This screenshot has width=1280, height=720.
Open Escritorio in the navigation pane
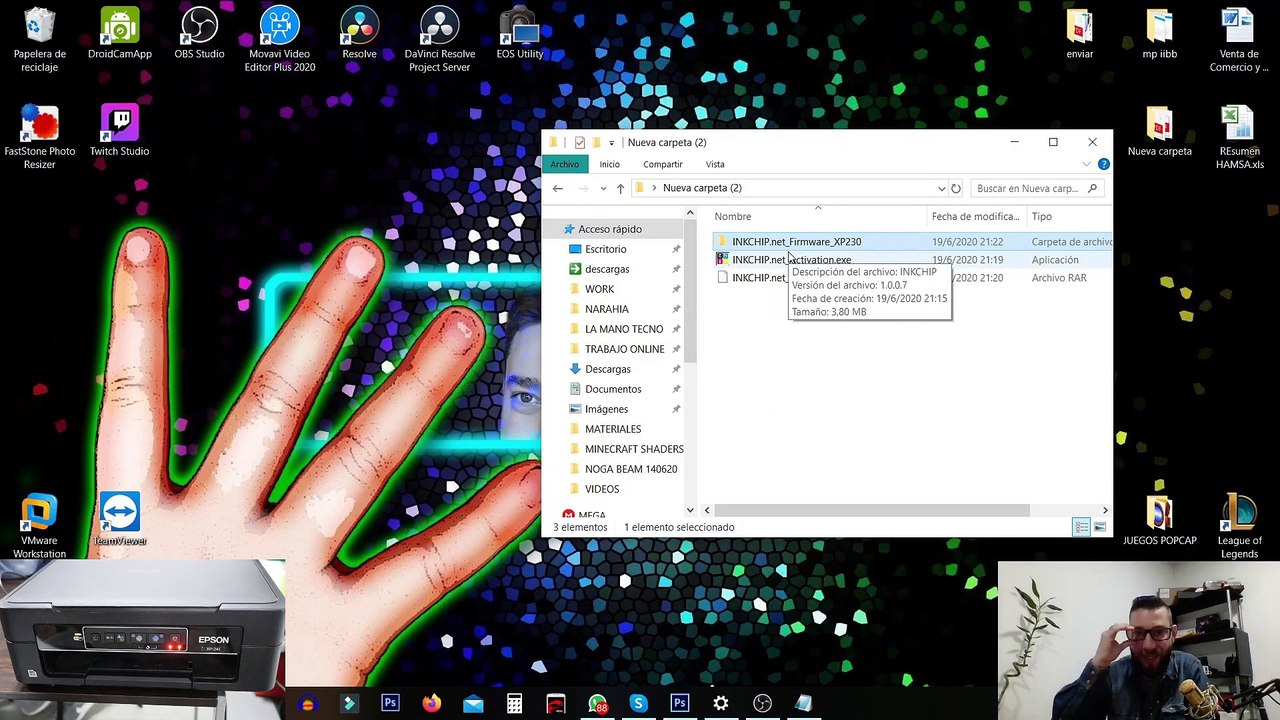click(606, 249)
